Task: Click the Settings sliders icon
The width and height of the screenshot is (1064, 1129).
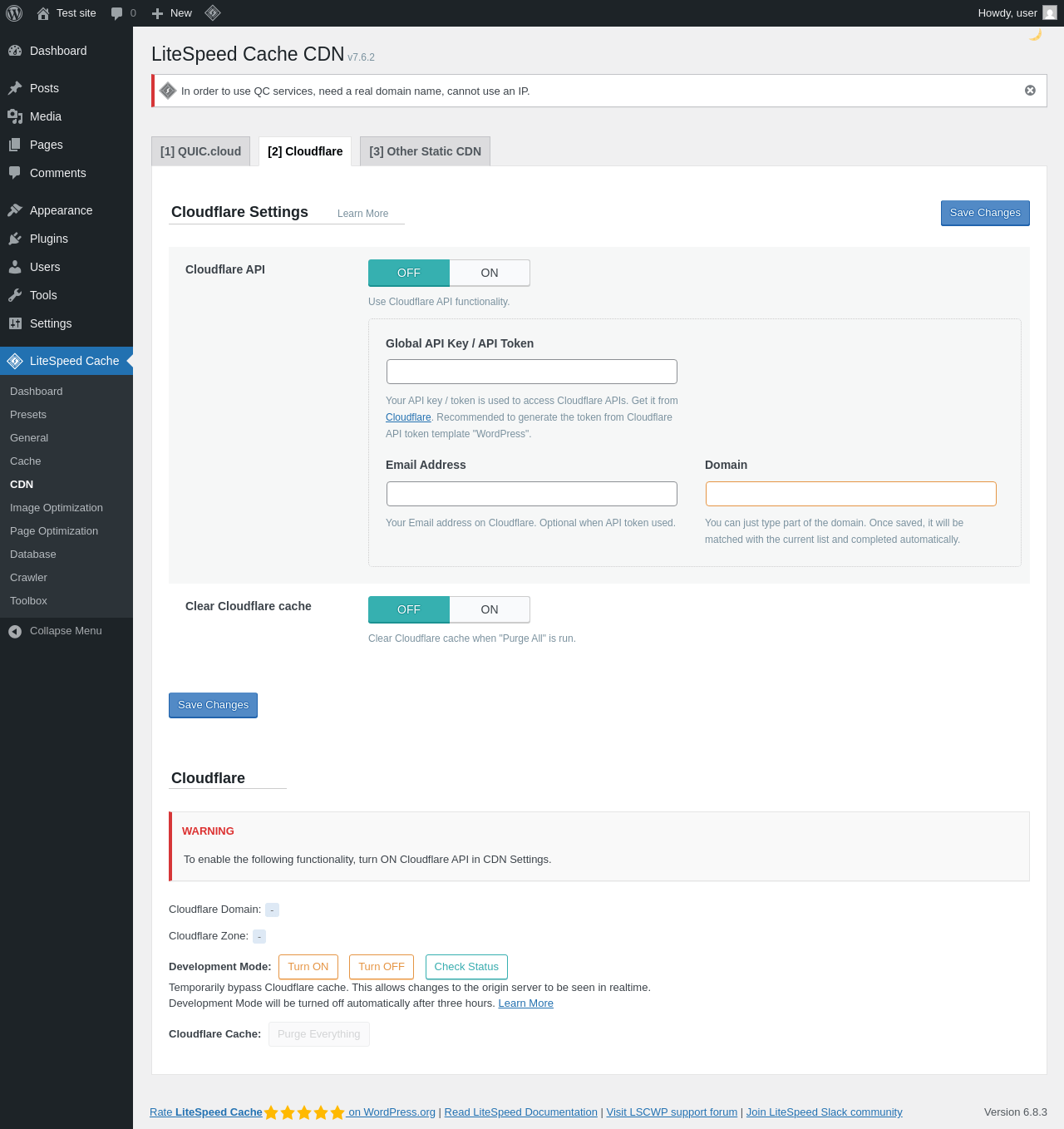Action: pyautogui.click(x=15, y=323)
